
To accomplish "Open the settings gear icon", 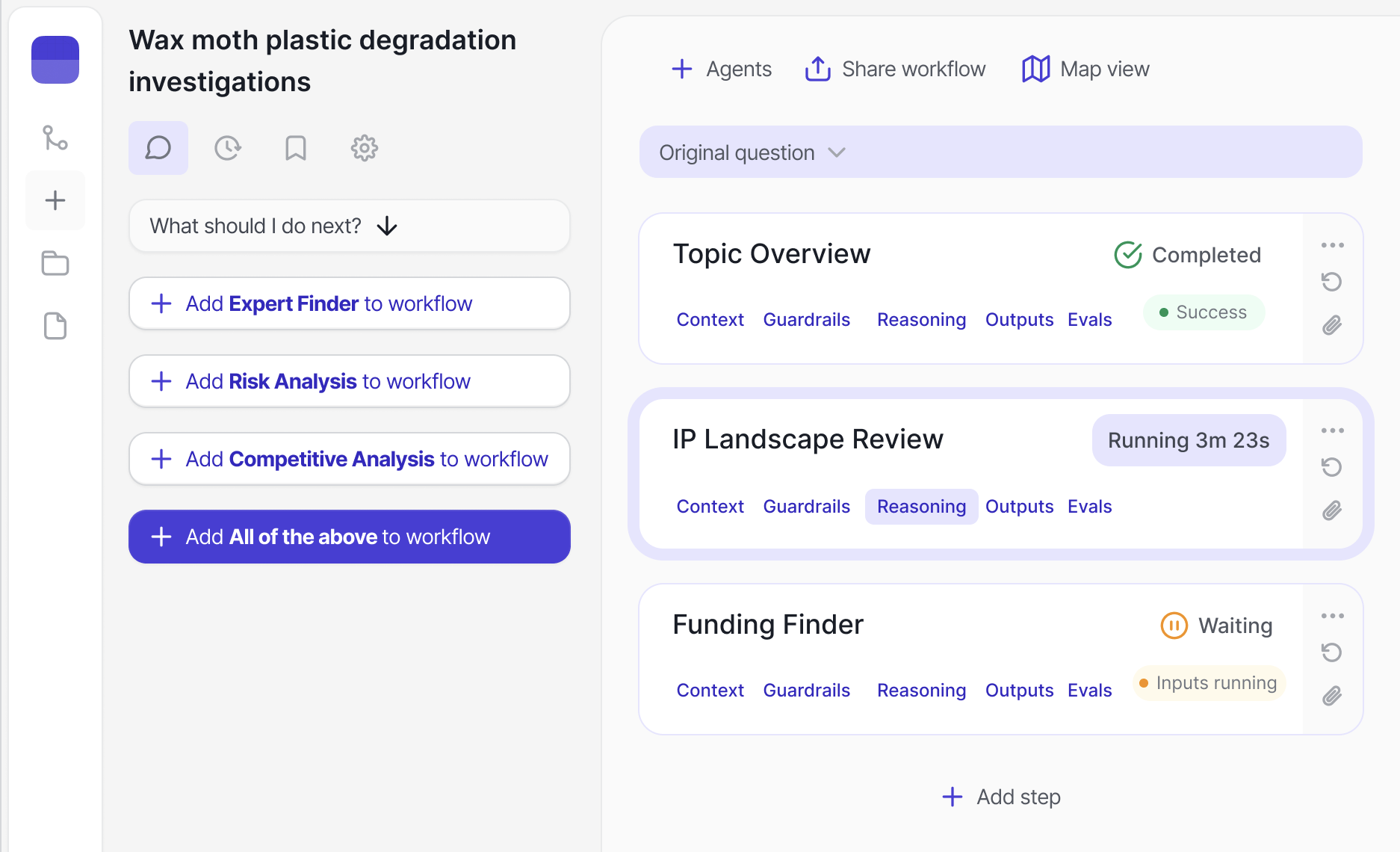I will [x=364, y=148].
